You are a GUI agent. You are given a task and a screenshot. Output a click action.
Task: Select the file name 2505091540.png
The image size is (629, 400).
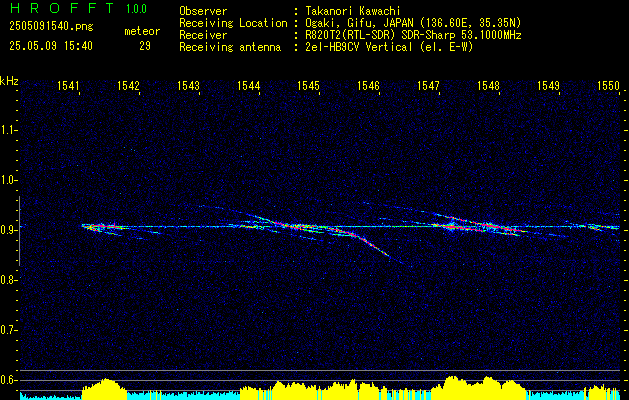51,27
